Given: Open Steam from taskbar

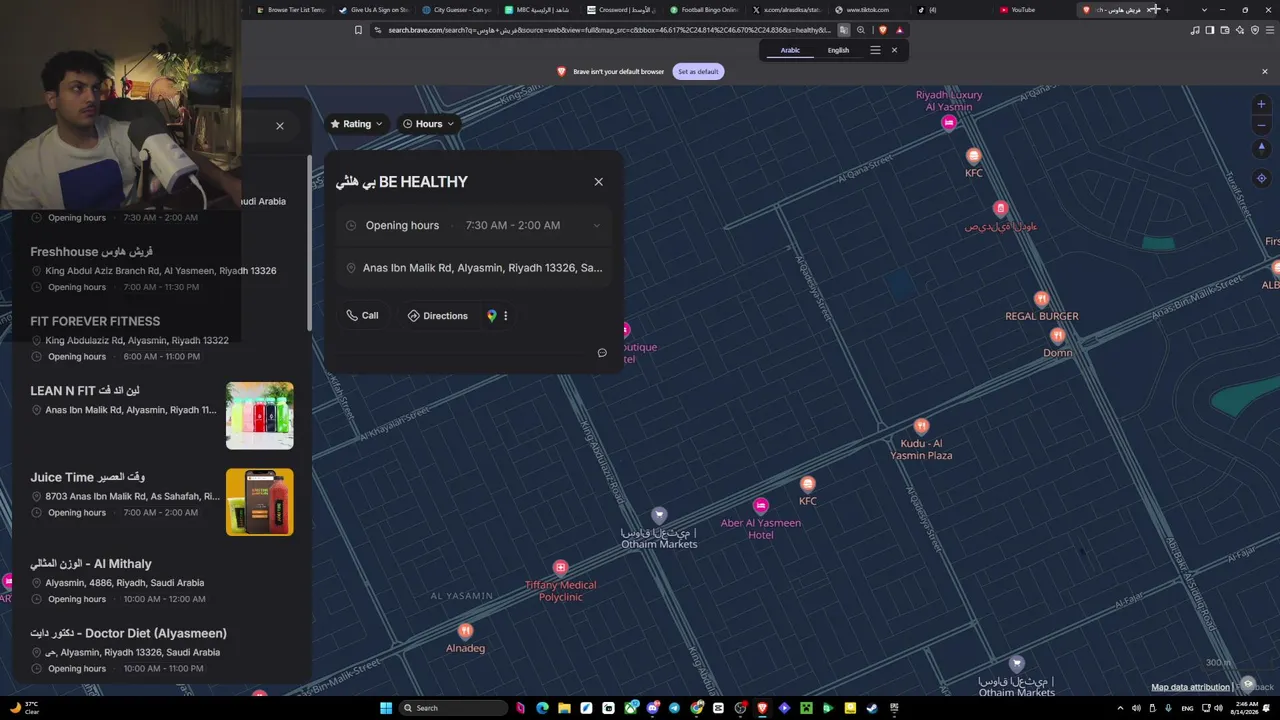Looking at the screenshot, I should click(x=872, y=708).
